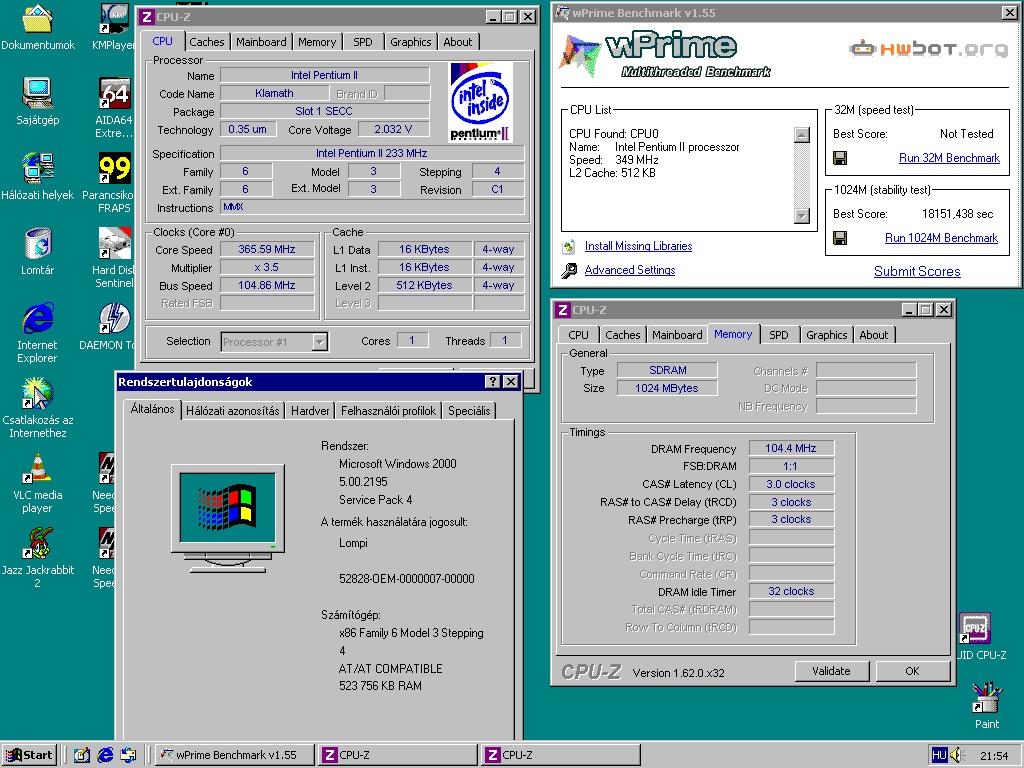1024x768 pixels.
Task: Open the Dokumentumok desktop folder icon
Action: (x=37, y=20)
